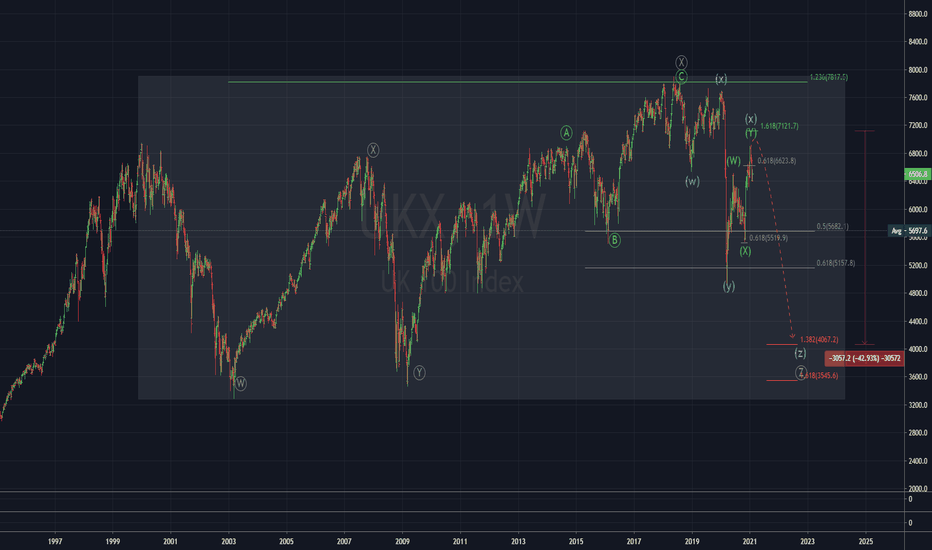Select the 0.618(5157.8) retracement label
The height and width of the screenshot is (550, 932).
click(836, 263)
